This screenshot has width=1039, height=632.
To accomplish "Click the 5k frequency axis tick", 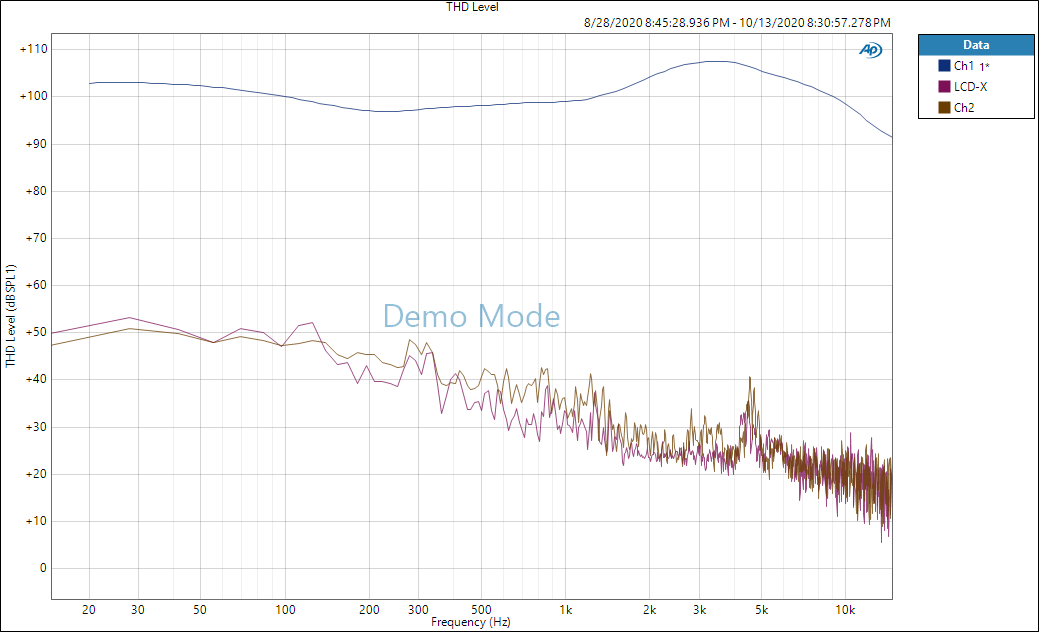I will tap(761, 609).
